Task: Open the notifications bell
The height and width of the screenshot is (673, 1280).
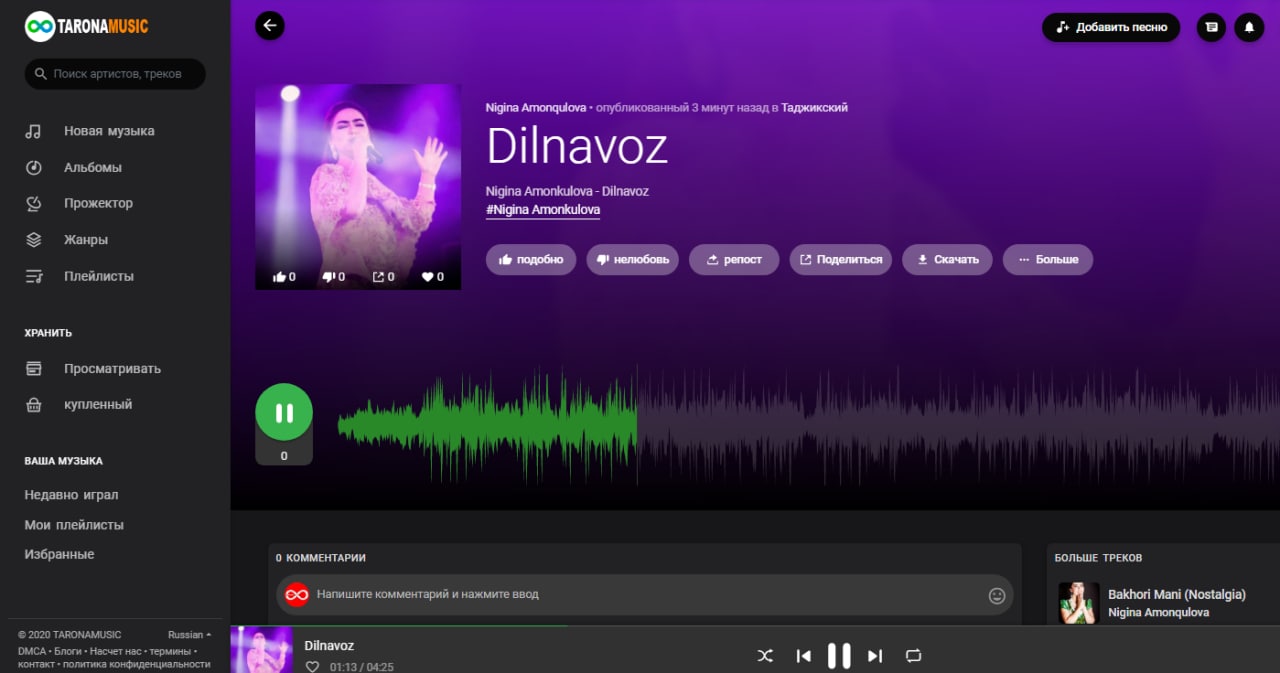Action: [x=1249, y=27]
